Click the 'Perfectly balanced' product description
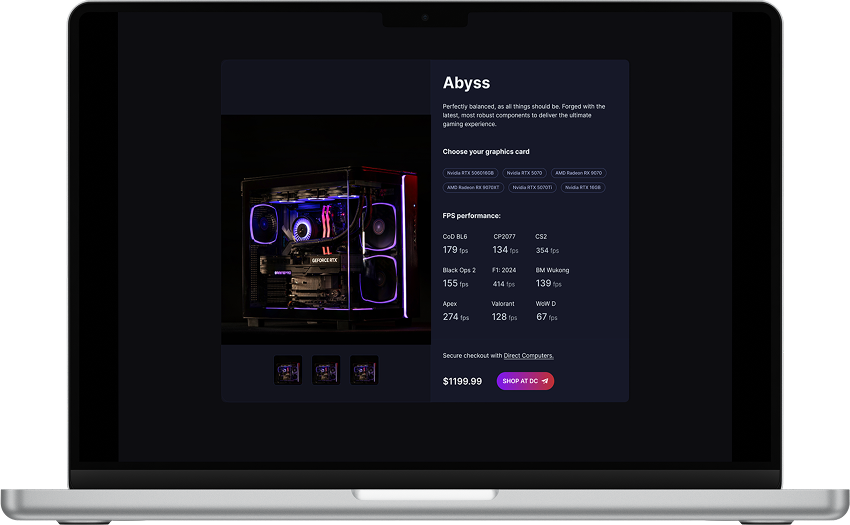 [524, 115]
